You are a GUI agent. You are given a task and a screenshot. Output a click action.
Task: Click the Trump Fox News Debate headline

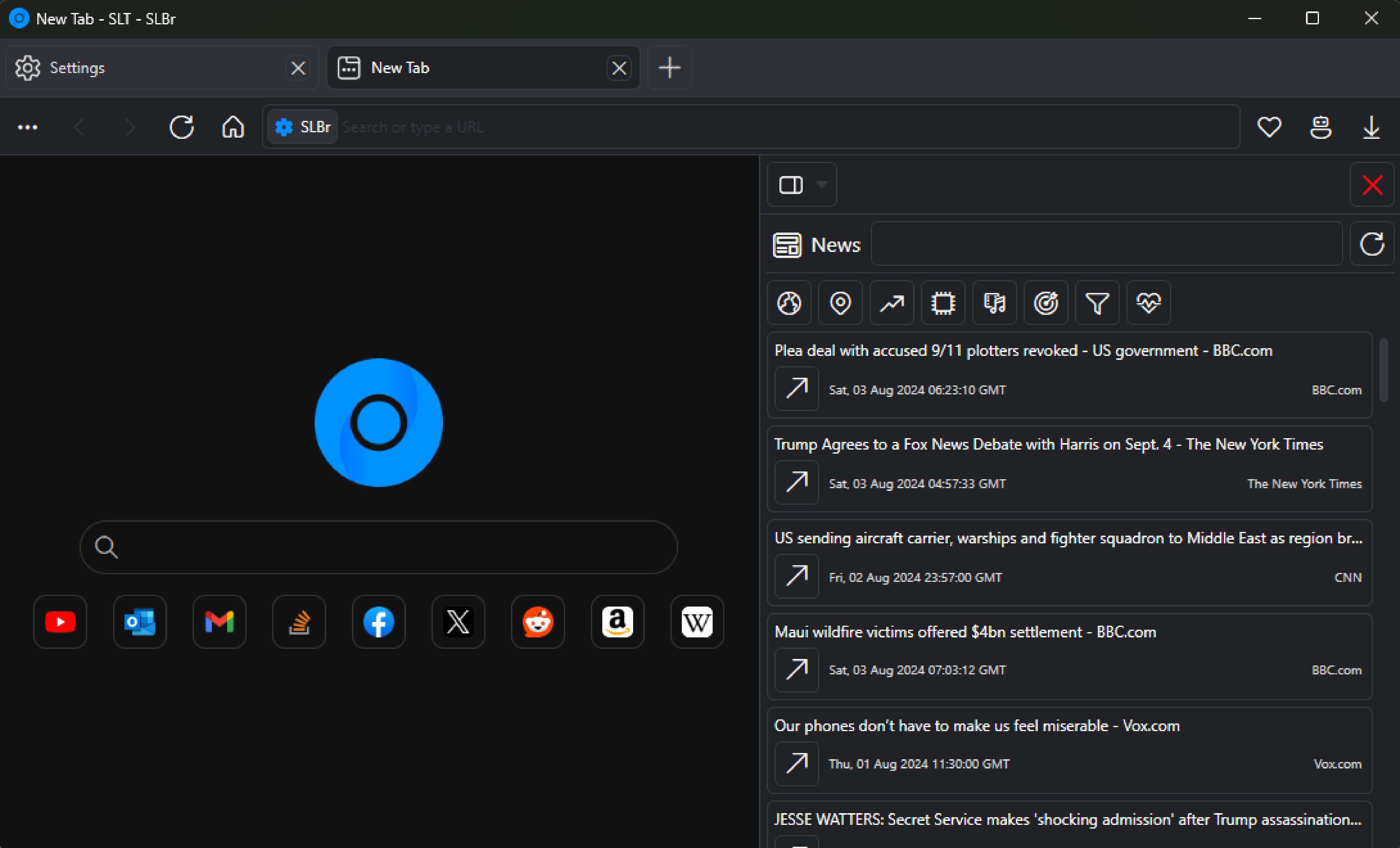1048,444
